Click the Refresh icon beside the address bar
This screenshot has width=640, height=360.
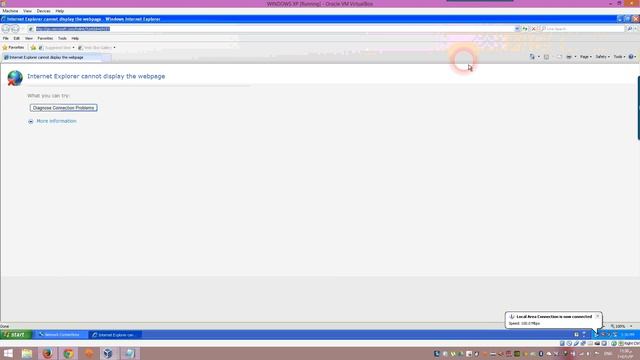525,29
